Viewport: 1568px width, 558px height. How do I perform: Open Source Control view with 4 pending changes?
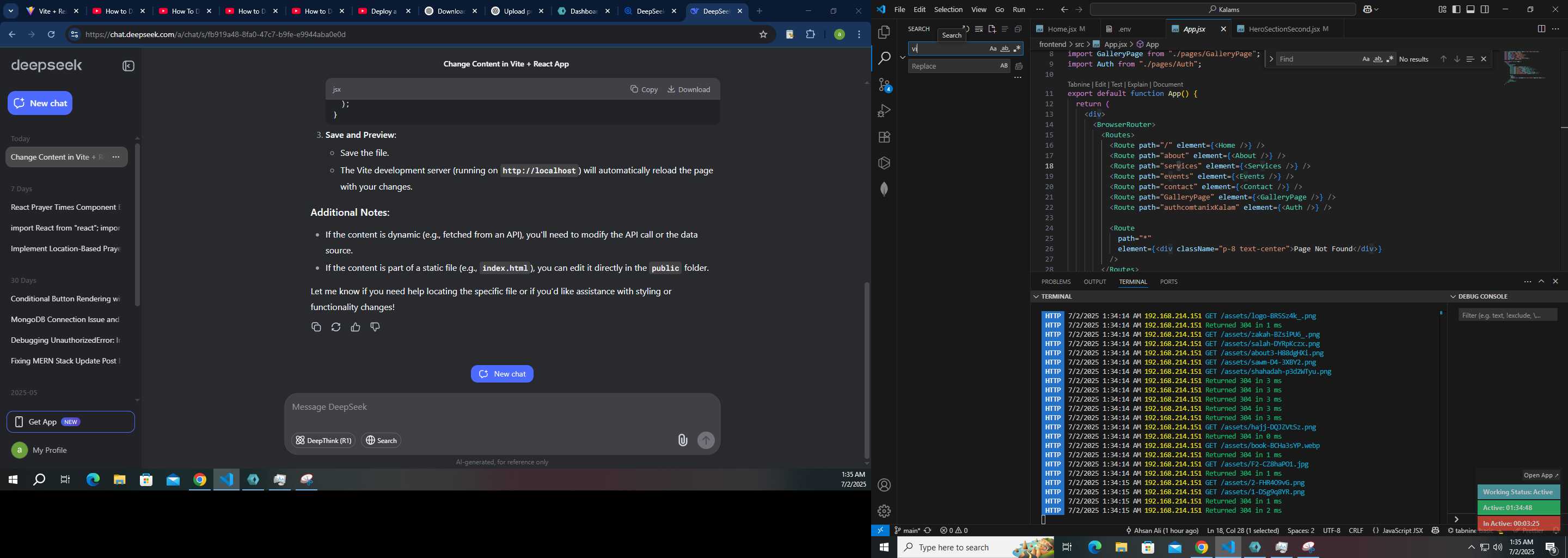click(884, 84)
